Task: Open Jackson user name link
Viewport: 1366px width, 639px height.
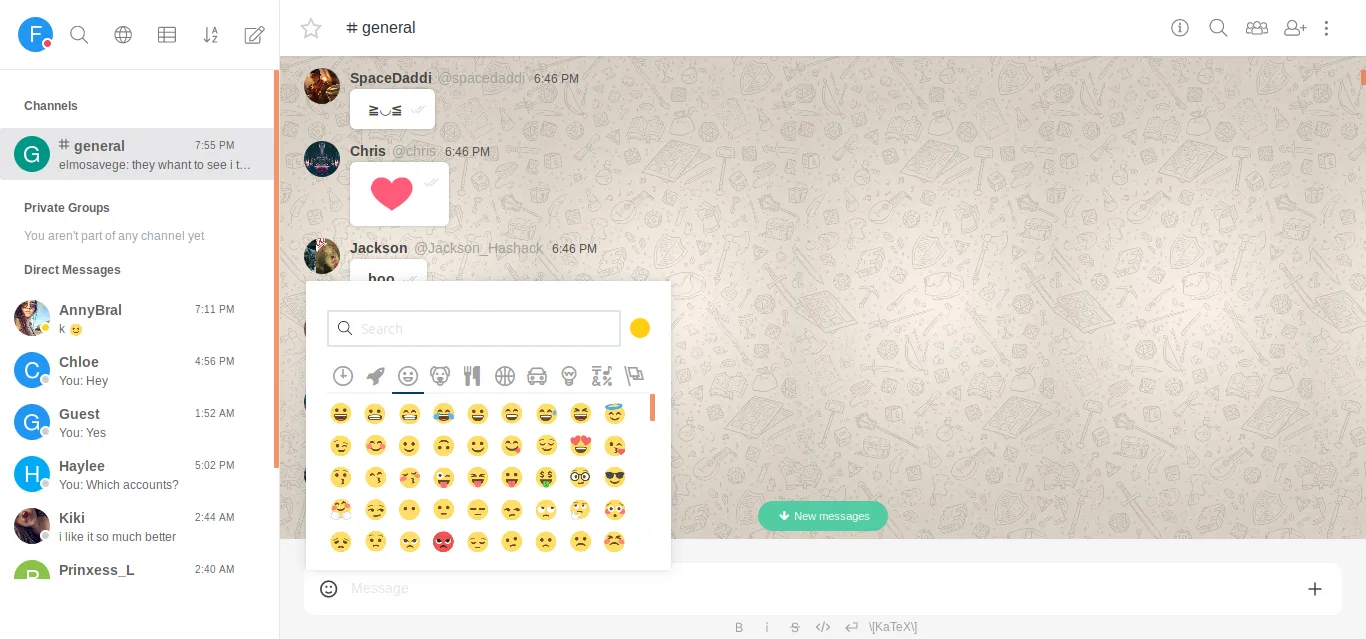Action: (379, 248)
